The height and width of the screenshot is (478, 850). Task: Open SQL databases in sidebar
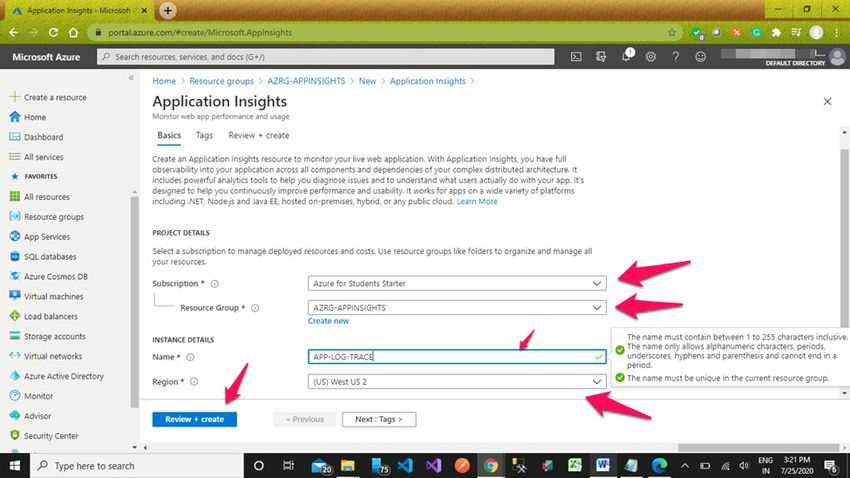coord(43,257)
